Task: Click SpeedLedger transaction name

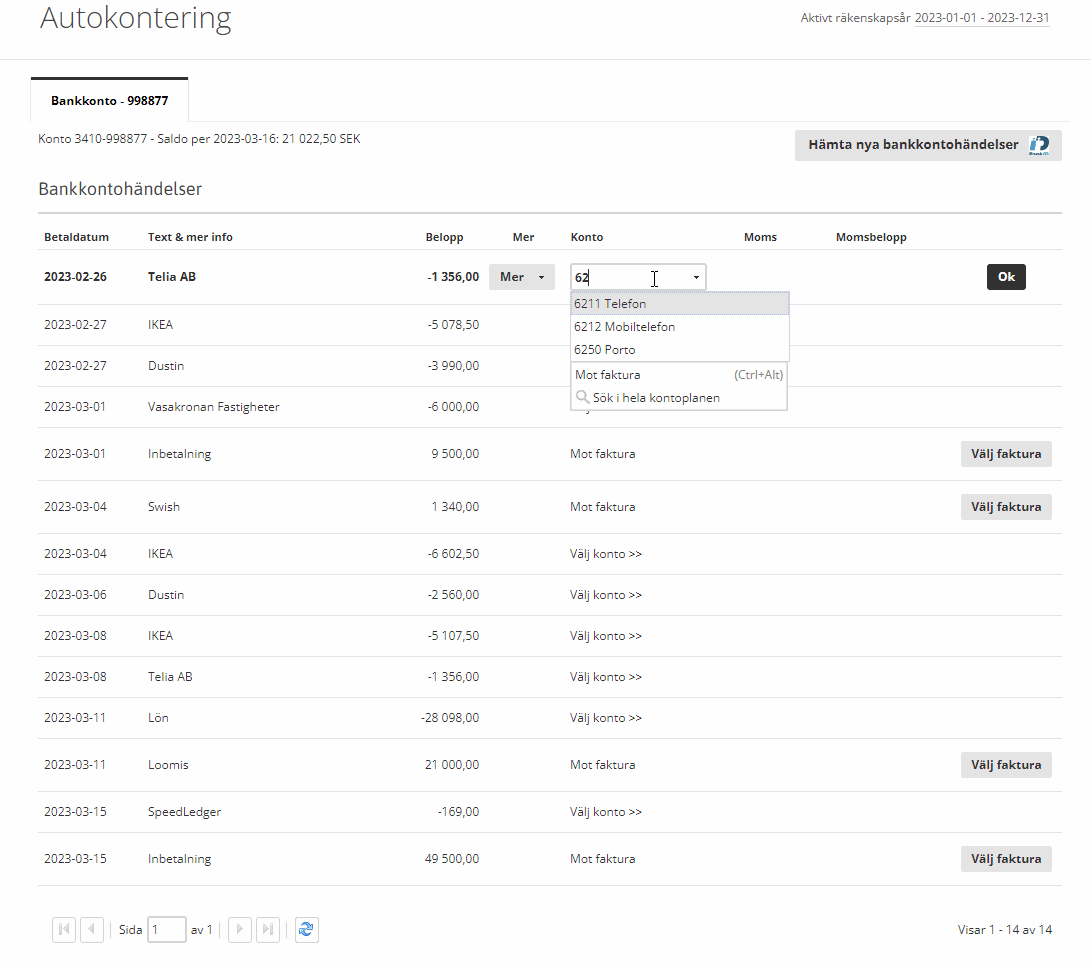Action: 184,812
